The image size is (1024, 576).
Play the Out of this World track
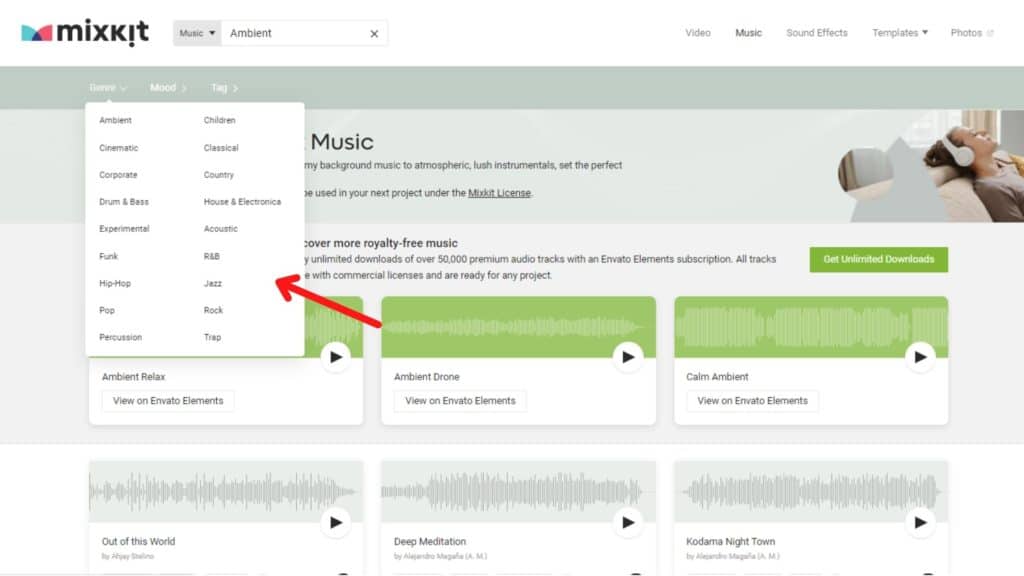click(335, 521)
